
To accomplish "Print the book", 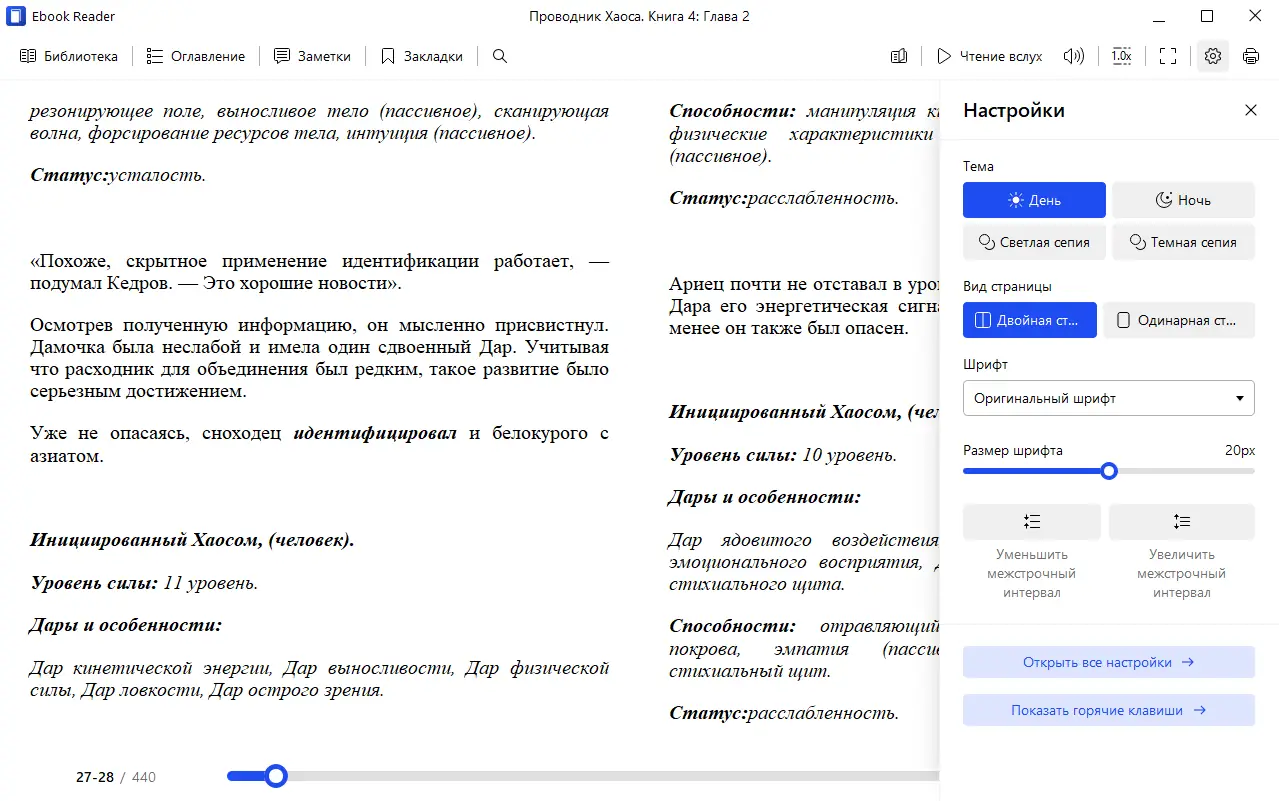I will click(x=1250, y=56).
